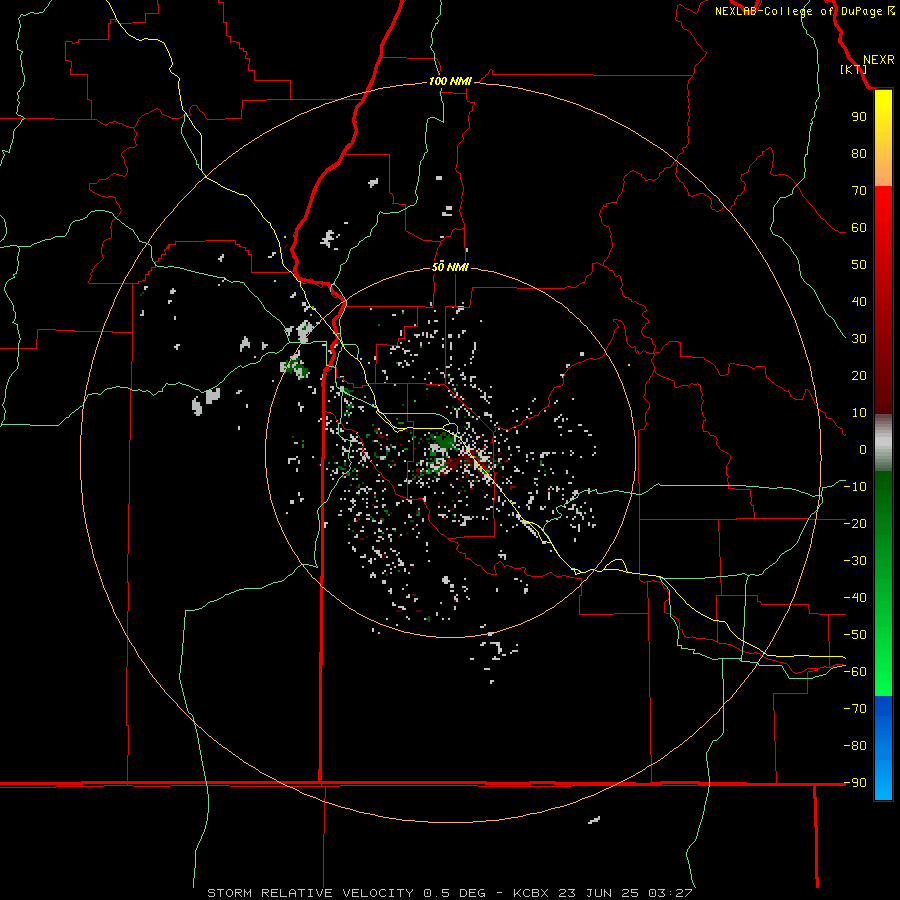Click the 50 NMI range ring label
Image resolution: width=900 pixels, height=900 pixels.
(450, 267)
